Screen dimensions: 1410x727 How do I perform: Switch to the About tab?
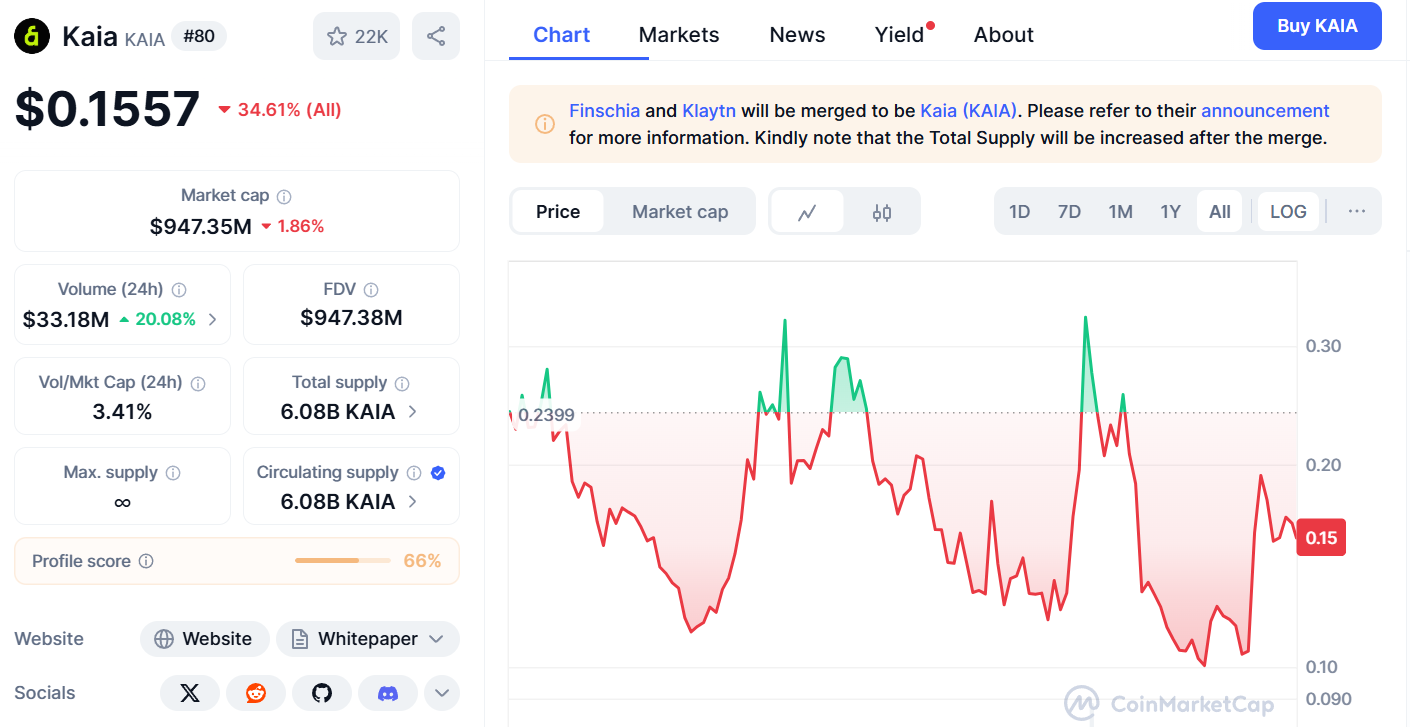coord(1004,35)
